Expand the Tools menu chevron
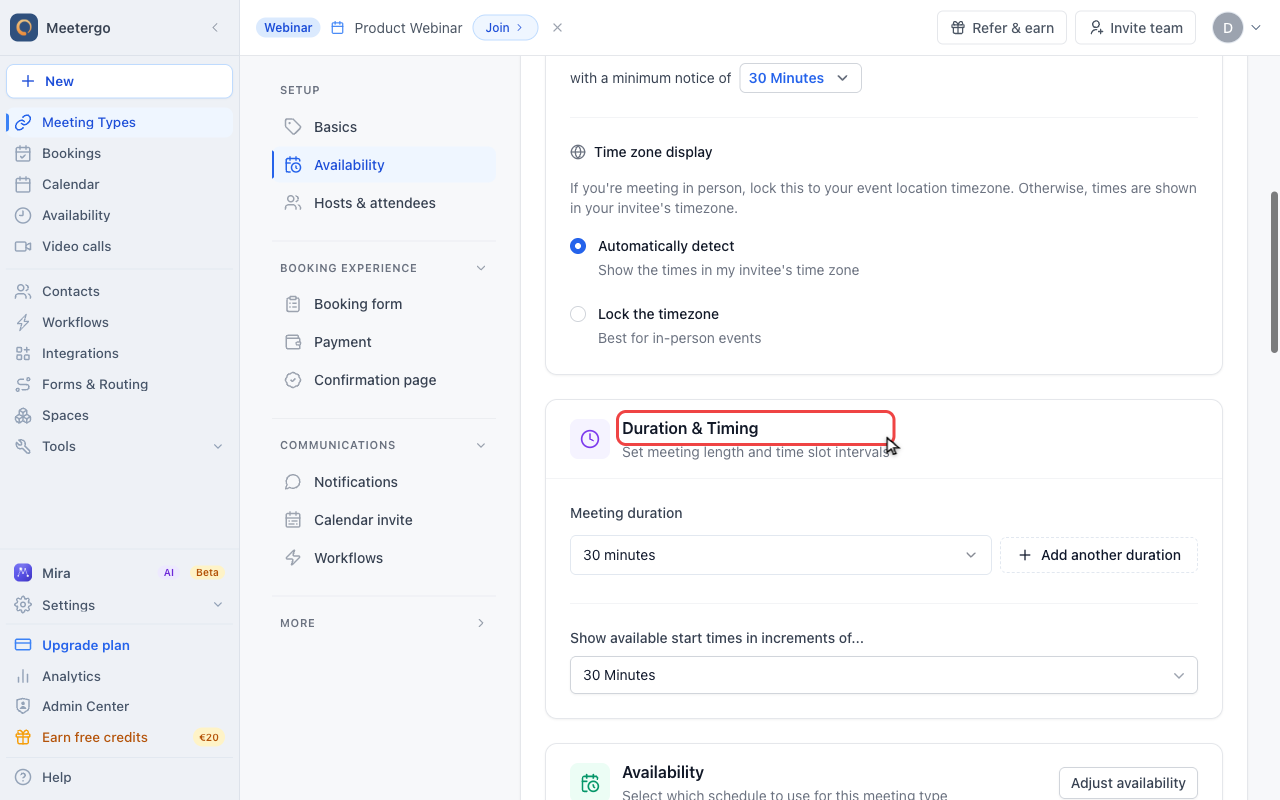The width and height of the screenshot is (1280, 800). pos(218,446)
